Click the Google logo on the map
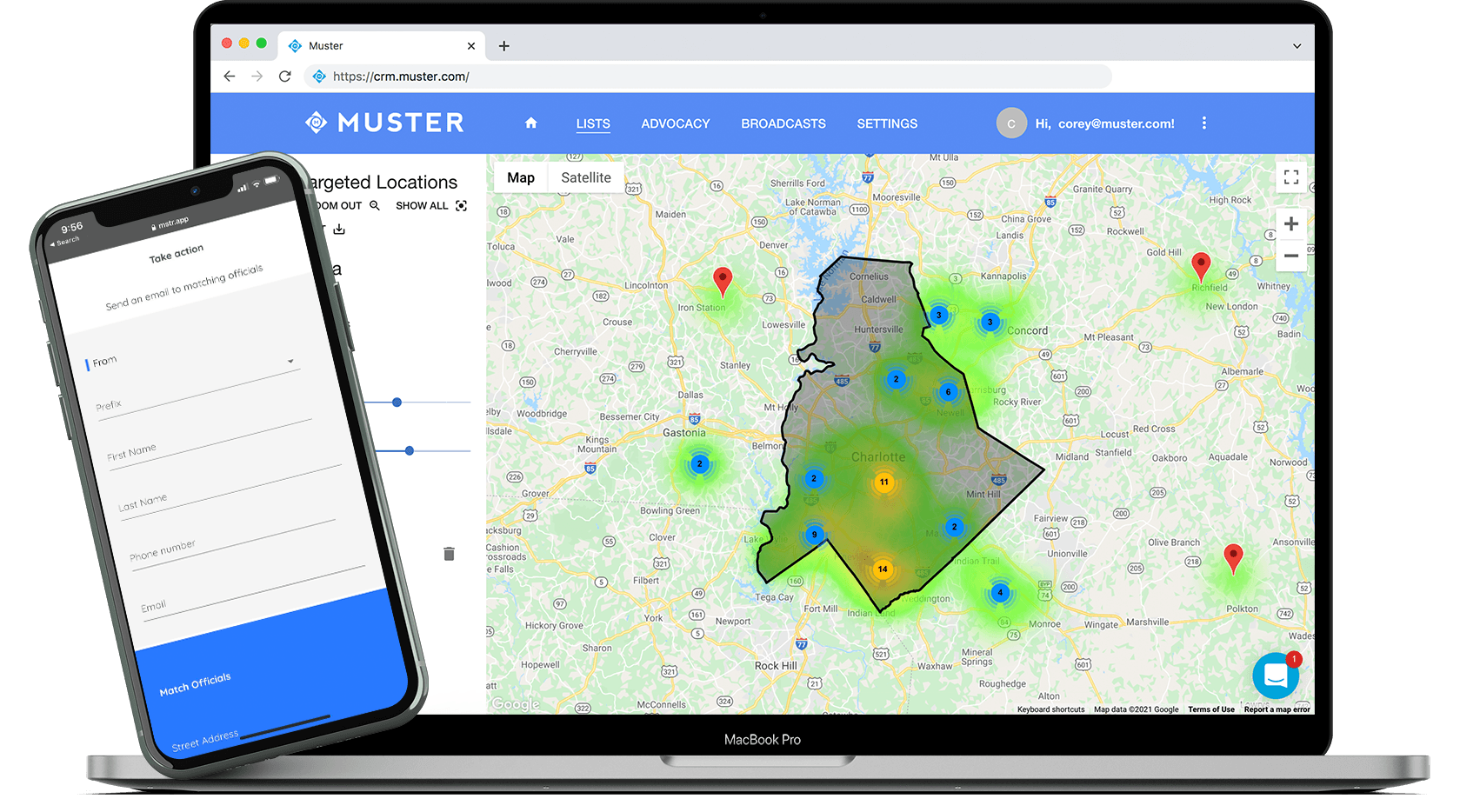 click(516, 704)
